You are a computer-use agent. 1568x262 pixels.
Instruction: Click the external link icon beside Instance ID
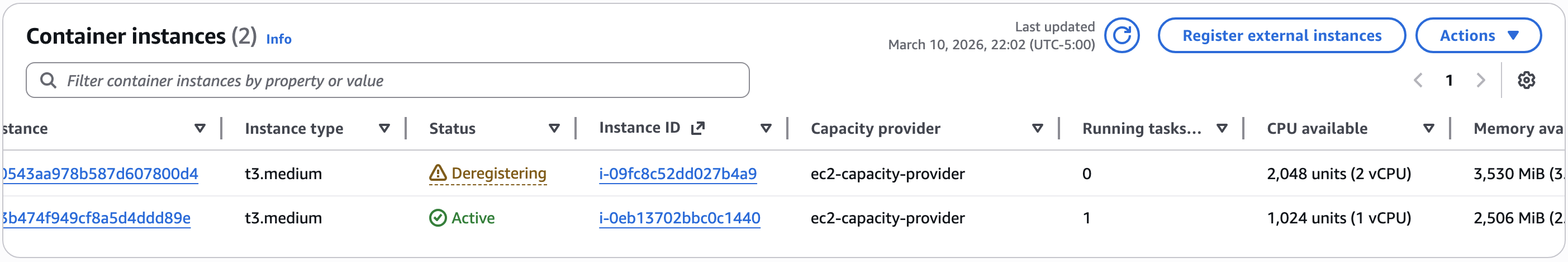coord(697,128)
